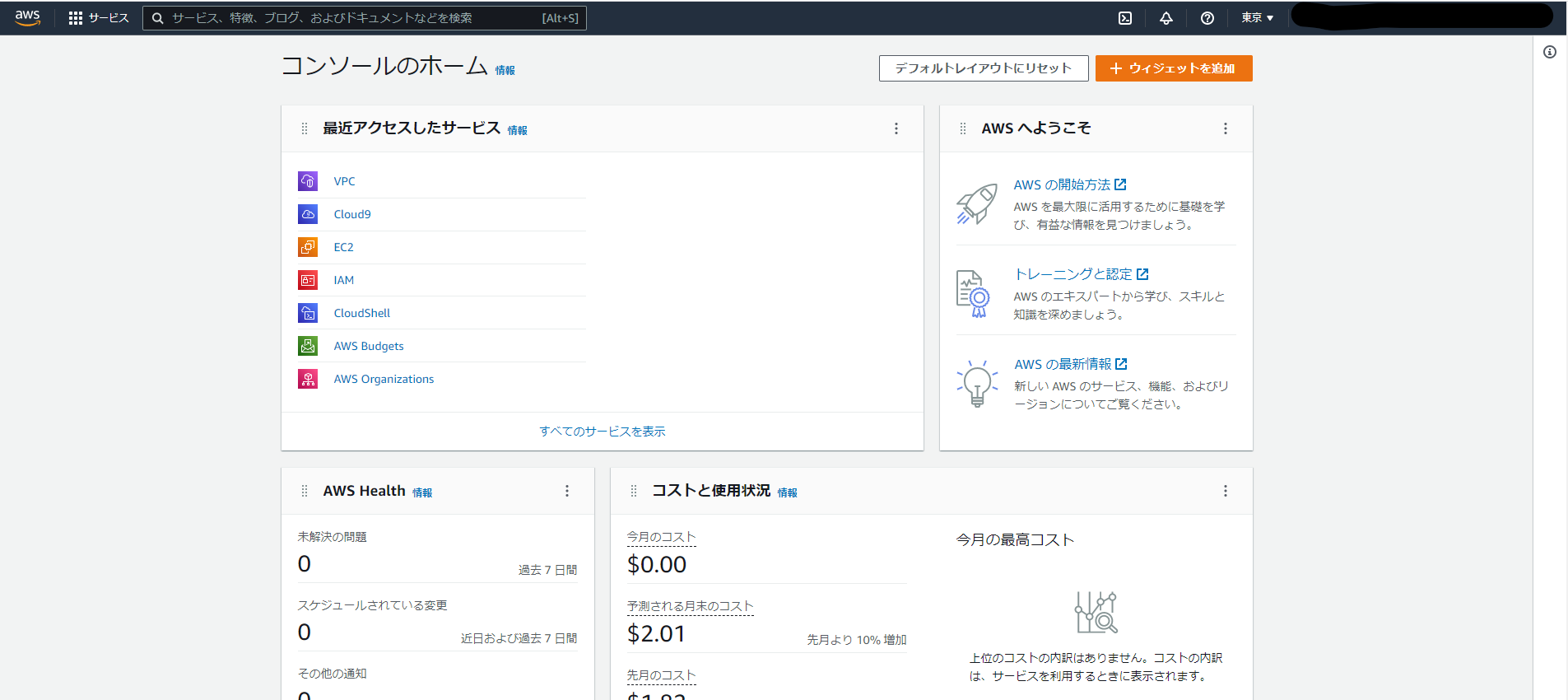Open the info panel icon at right edge

(1550, 52)
